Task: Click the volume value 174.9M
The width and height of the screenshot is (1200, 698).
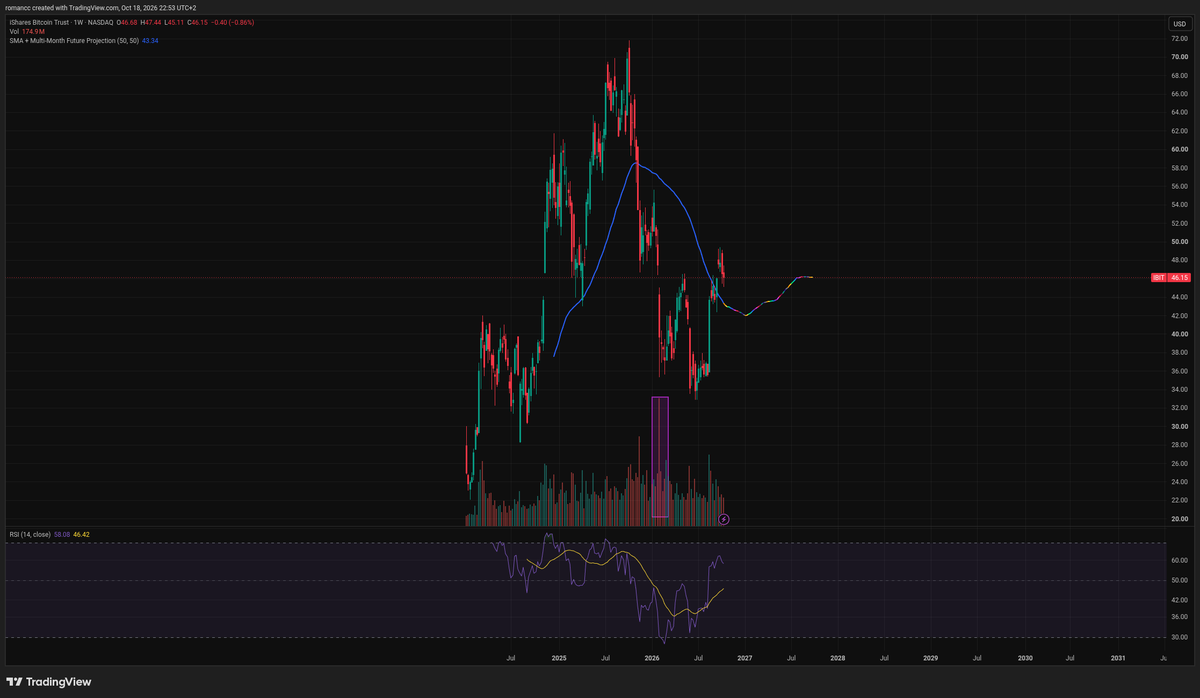Action: point(33,31)
